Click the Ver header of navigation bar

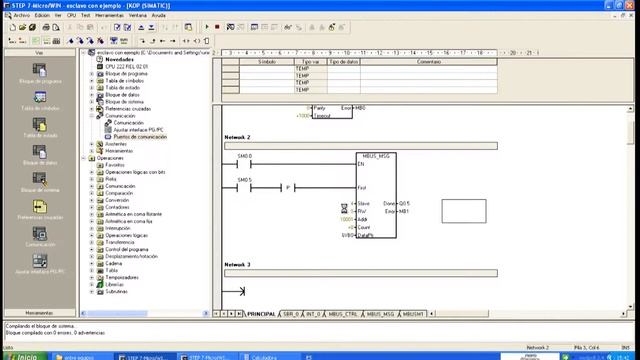click(40, 53)
